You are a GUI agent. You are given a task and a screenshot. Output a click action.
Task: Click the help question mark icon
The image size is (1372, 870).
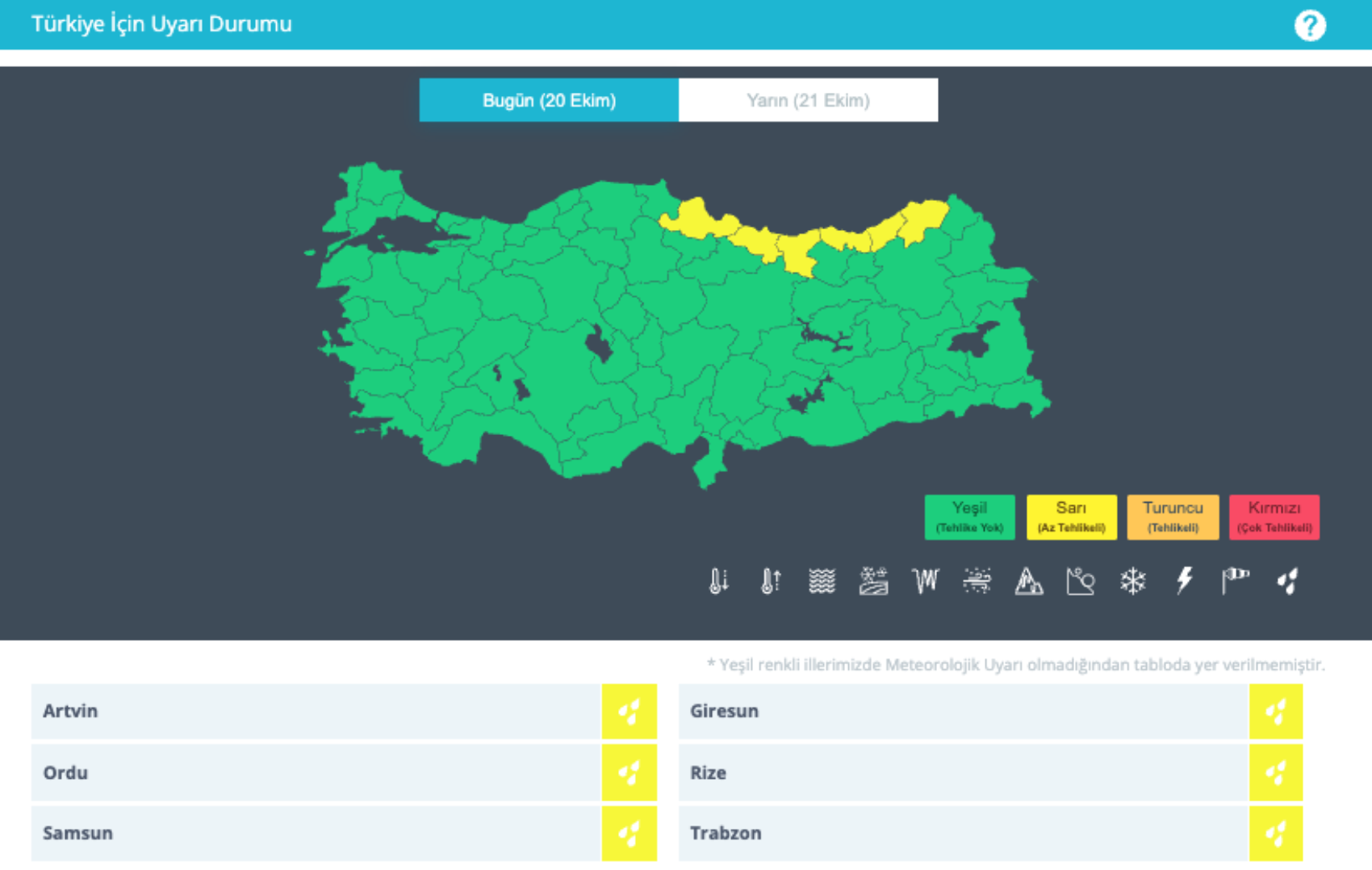point(1309,26)
